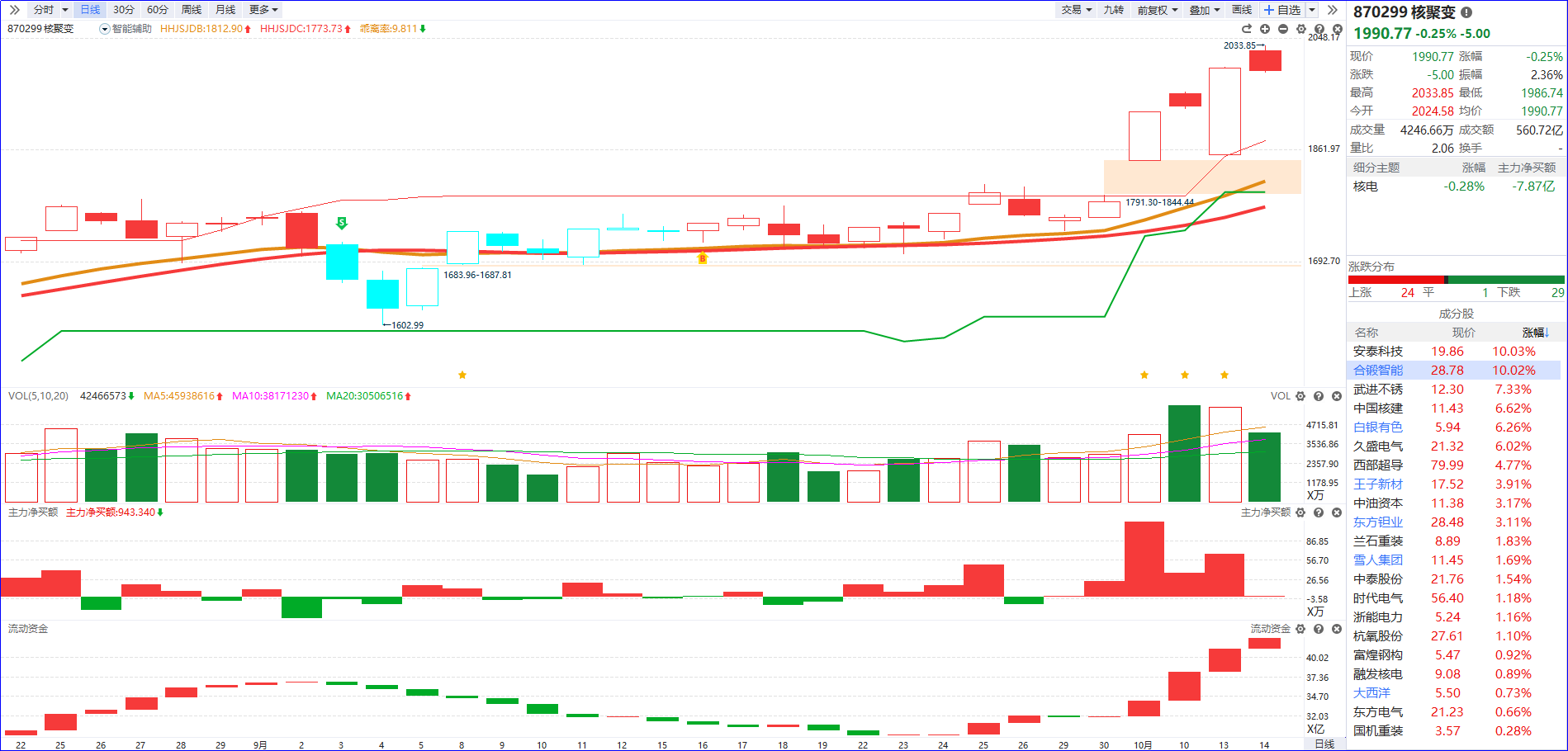Click the 日线 label at the bottom-right corner
This screenshot has height=751, width=1568.
(1324, 744)
